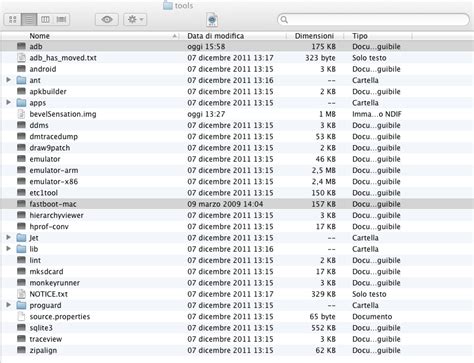Select the emulator executable icon
This screenshot has height=363, width=474.
[21, 159]
